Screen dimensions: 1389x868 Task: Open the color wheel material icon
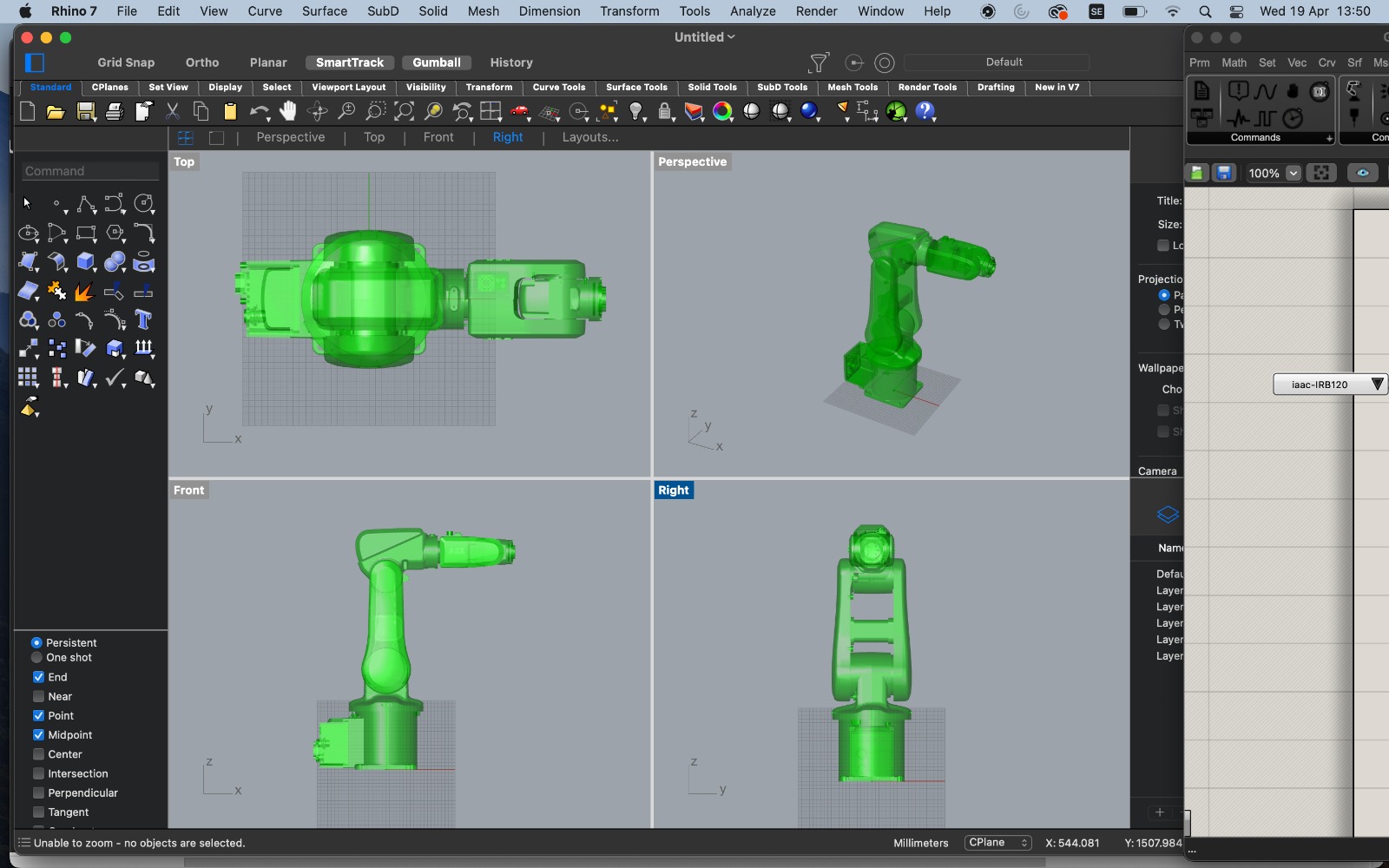click(x=722, y=111)
